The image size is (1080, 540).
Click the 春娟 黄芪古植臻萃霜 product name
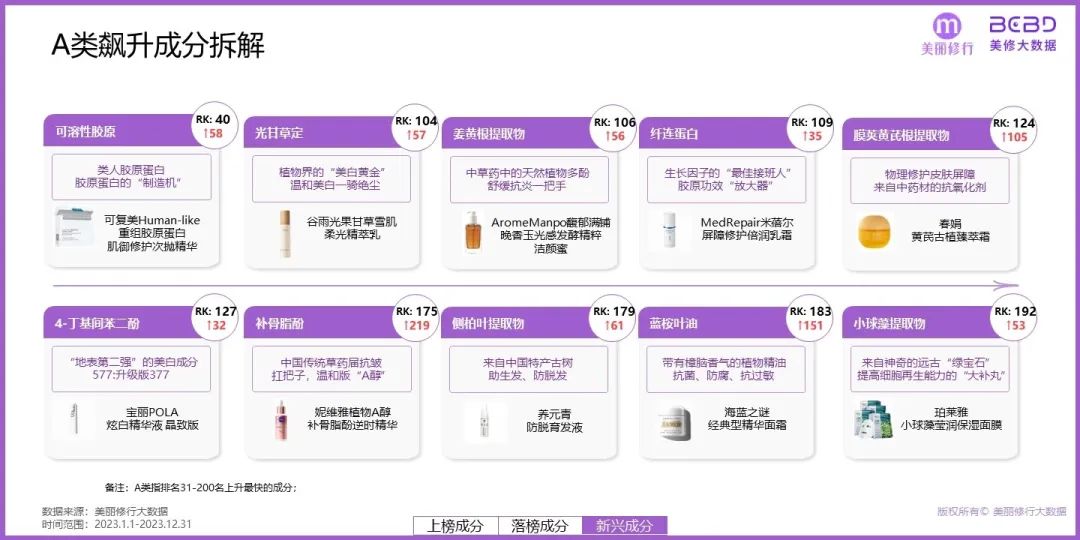click(x=950, y=230)
